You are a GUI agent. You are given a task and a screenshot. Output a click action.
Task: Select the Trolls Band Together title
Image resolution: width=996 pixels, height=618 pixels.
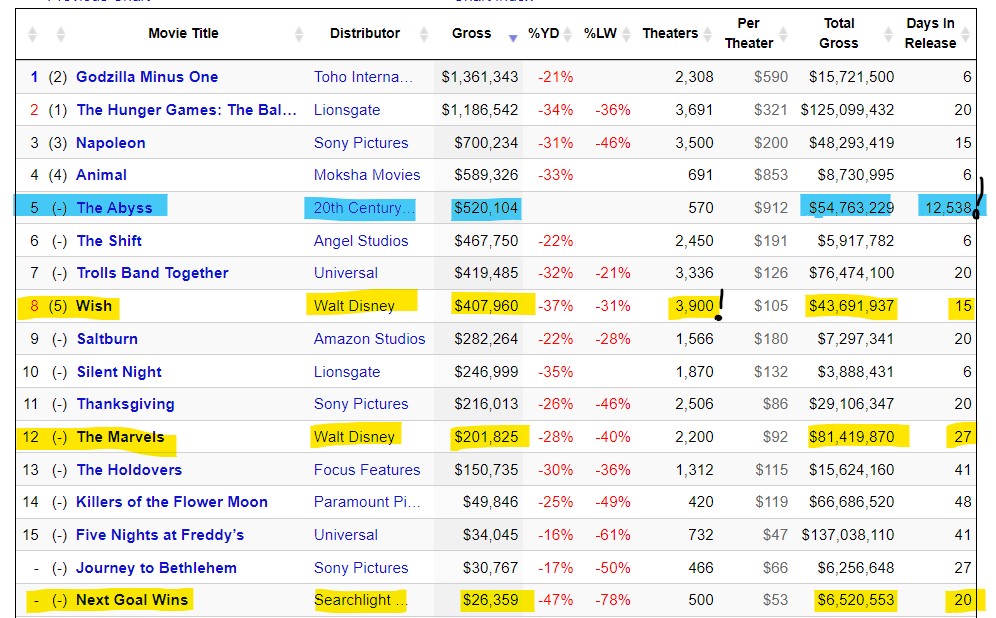[x=152, y=273]
